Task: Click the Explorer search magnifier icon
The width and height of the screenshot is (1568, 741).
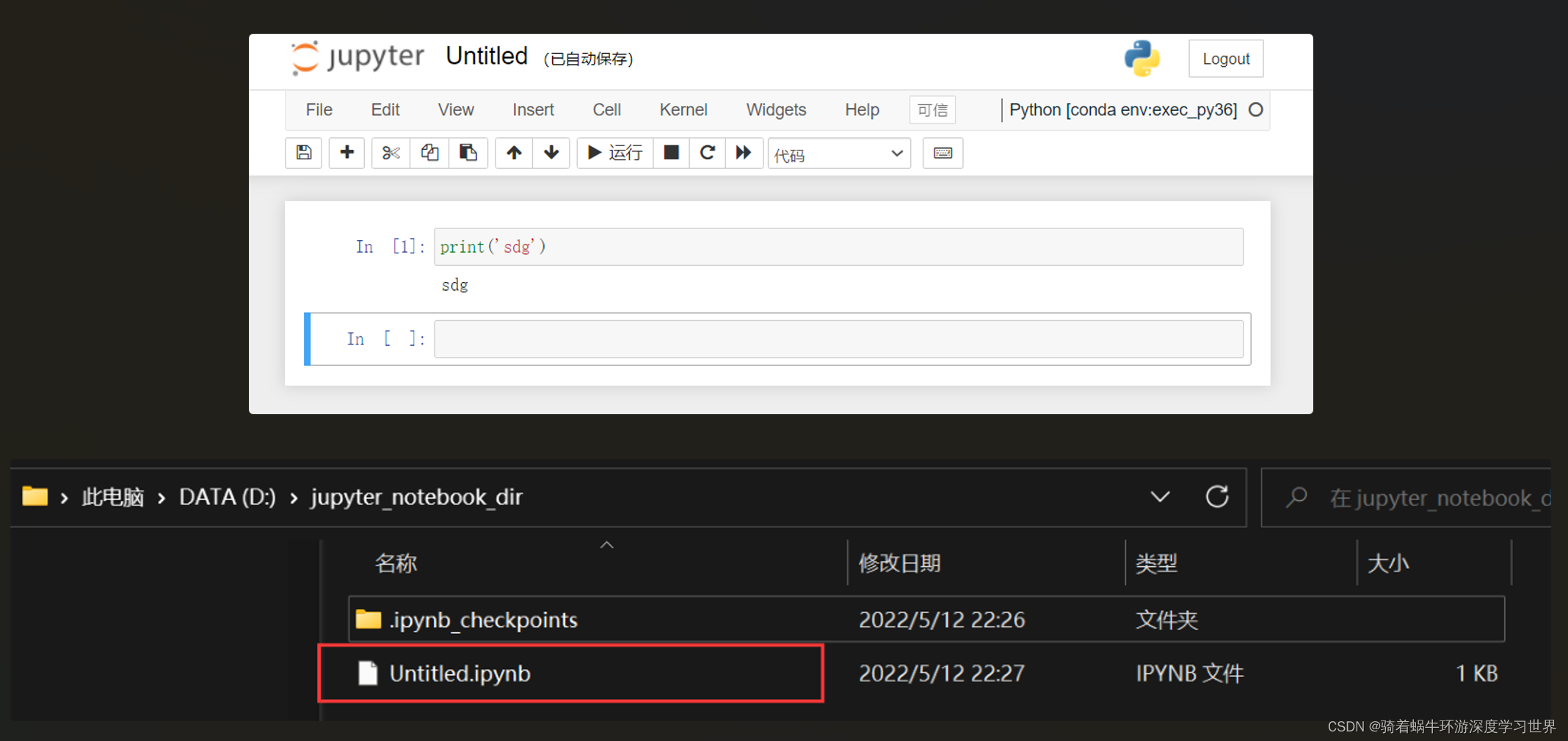Action: click(x=1296, y=498)
